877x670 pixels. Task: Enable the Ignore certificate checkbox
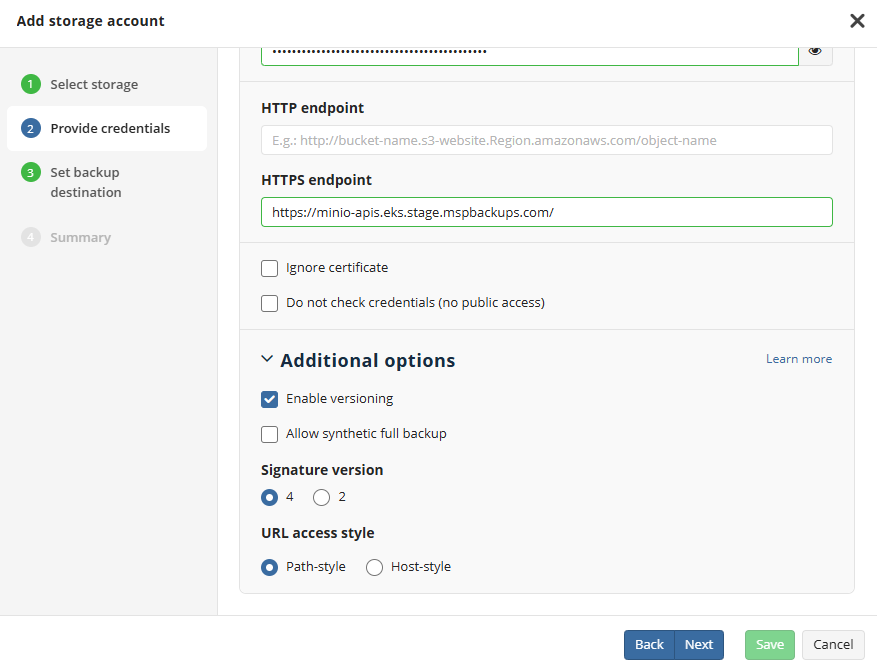pyautogui.click(x=270, y=268)
